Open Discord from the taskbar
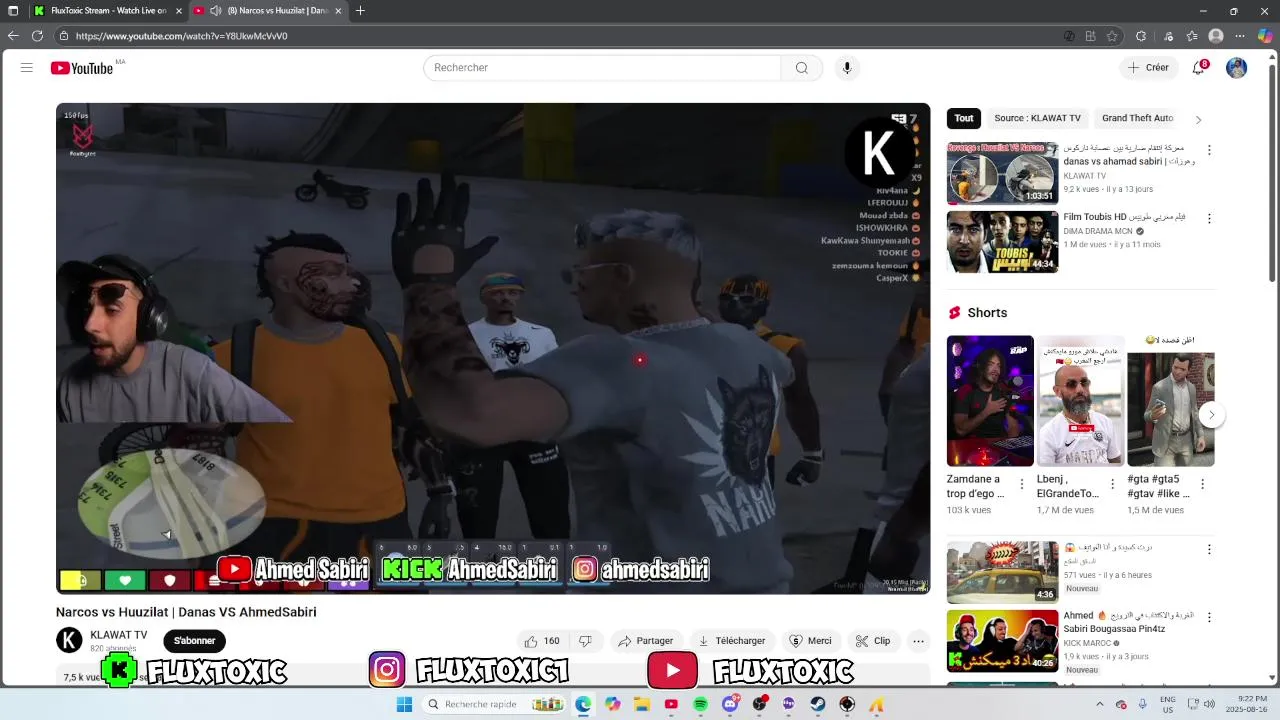The image size is (1280, 720). click(730, 705)
